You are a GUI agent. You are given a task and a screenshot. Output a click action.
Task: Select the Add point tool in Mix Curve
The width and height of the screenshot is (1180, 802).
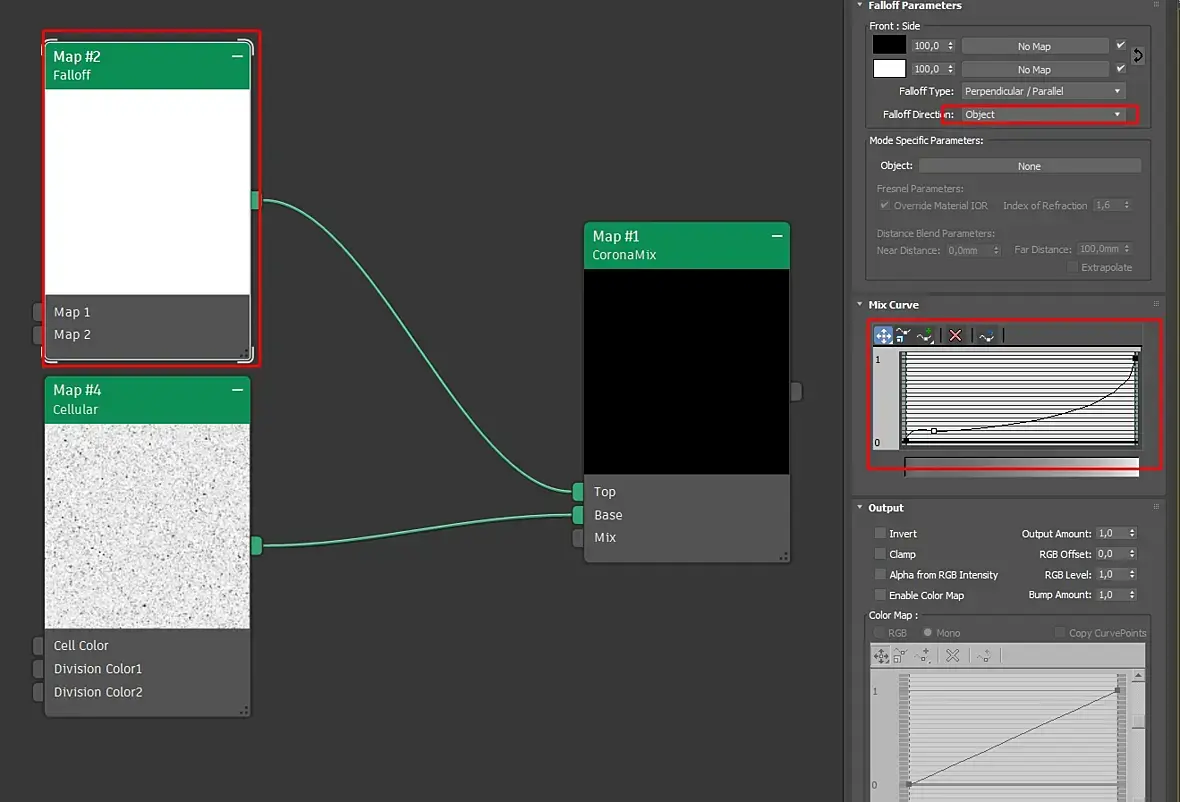[925, 336]
